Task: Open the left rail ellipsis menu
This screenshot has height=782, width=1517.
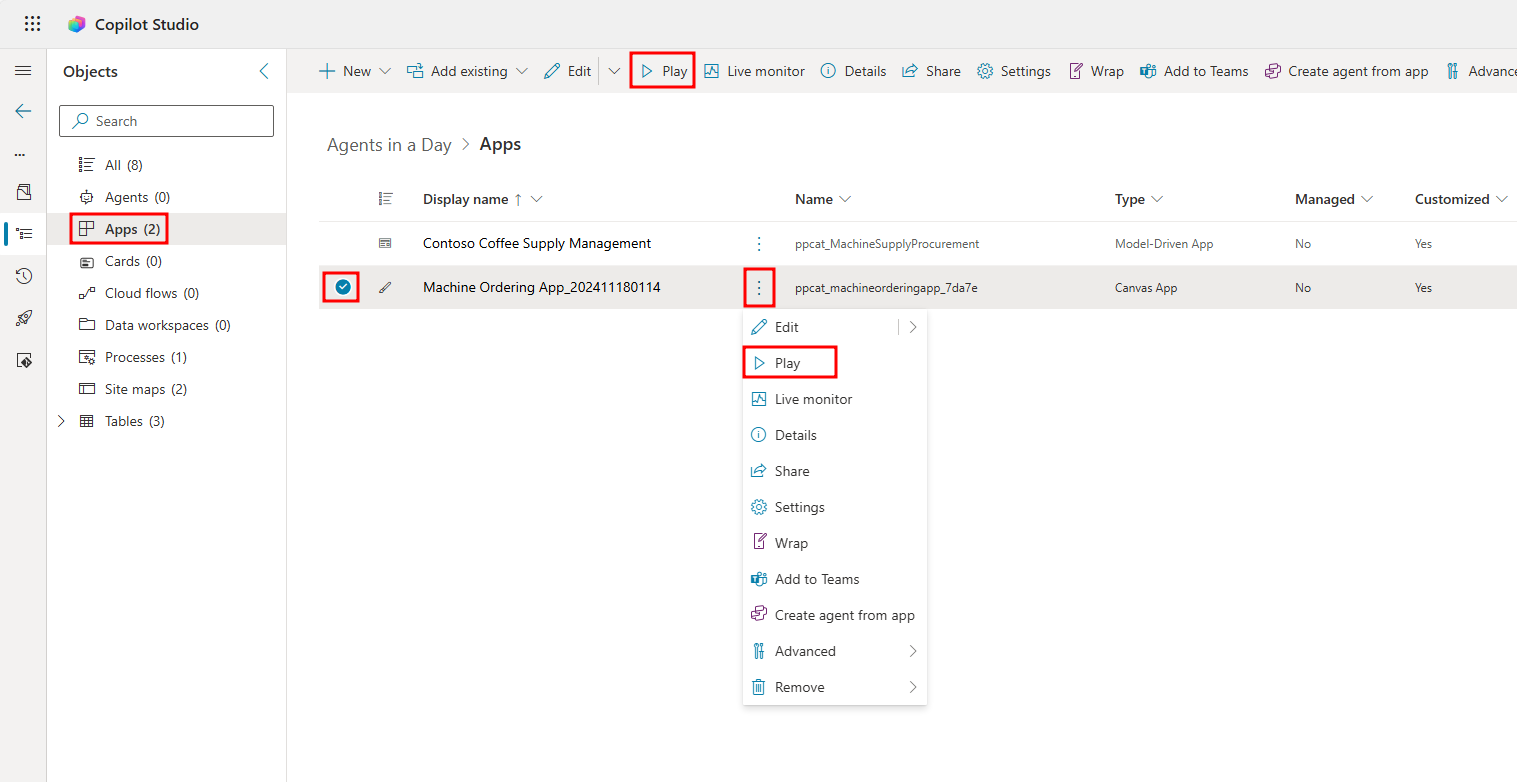Action: click(x=20, y=155)
